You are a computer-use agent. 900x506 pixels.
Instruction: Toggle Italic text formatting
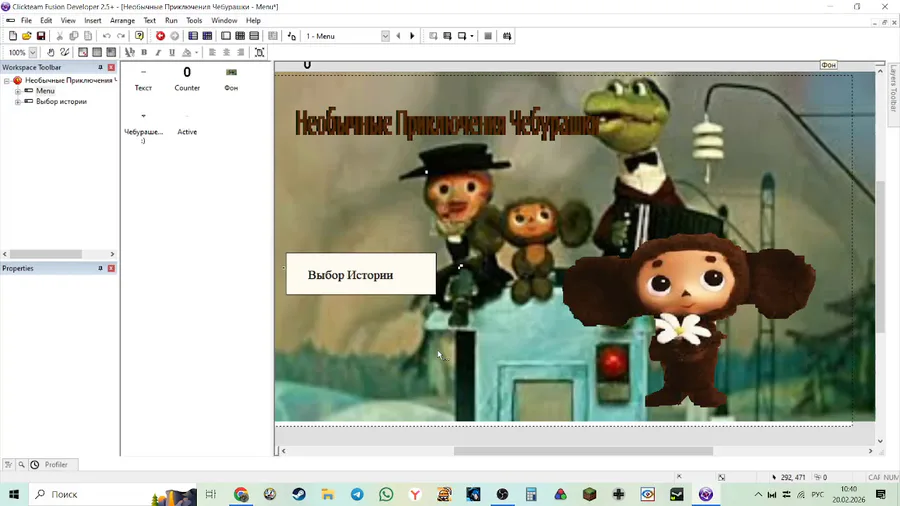(158, 53)
